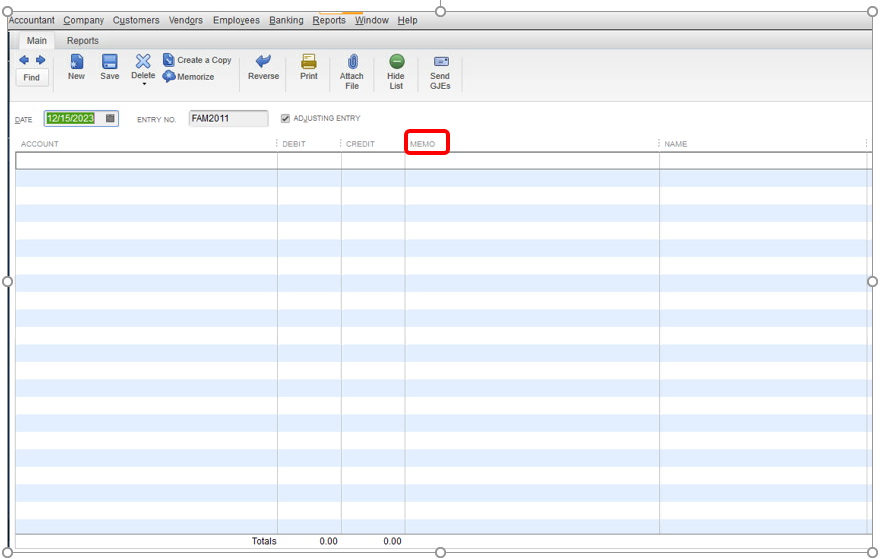Viewport: 883px width, 559px height.
Task: Open the Window menu
Action: (372, 20)
